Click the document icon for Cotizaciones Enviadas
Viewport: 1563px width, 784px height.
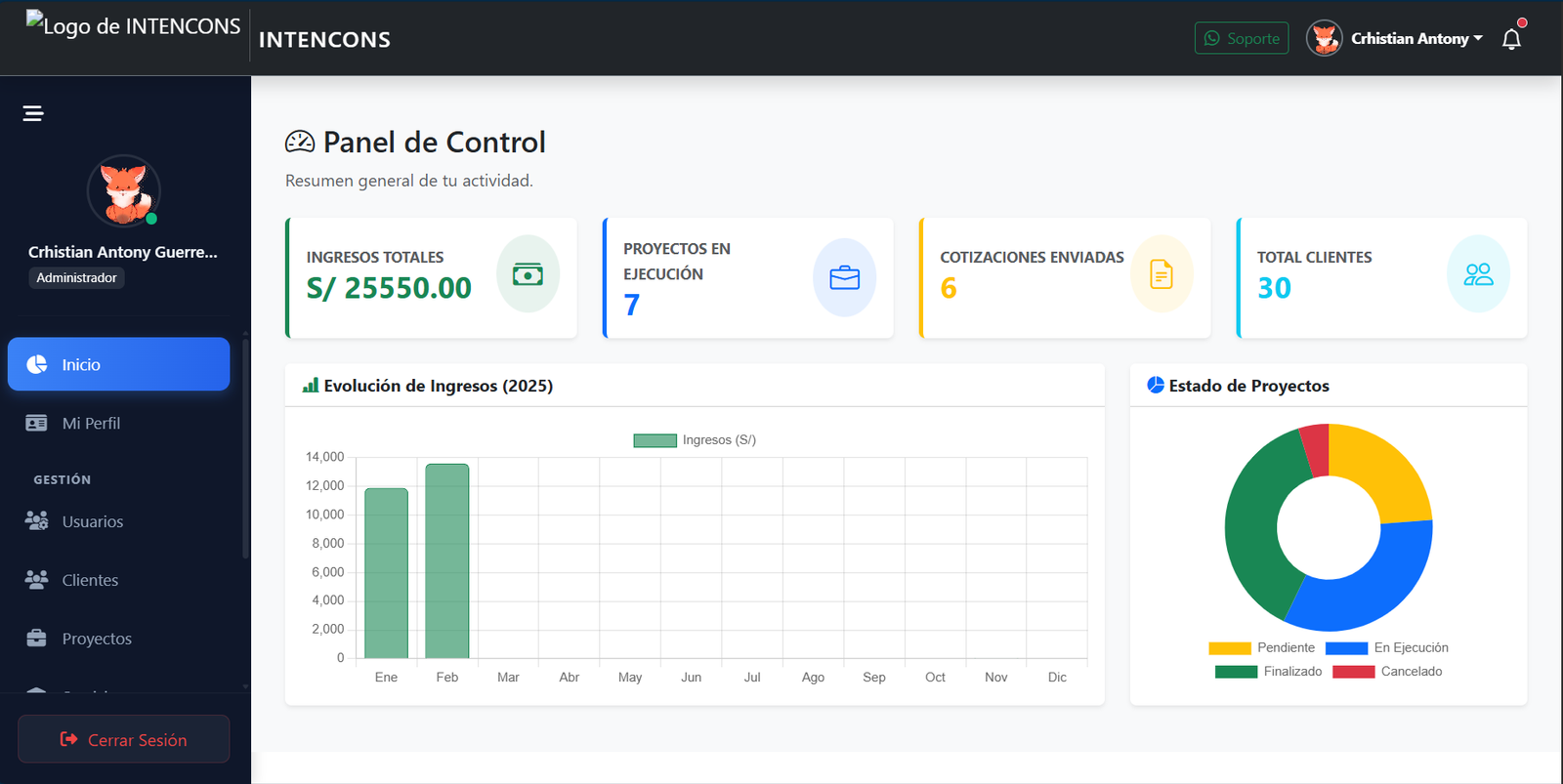(x=1161, y=274)
